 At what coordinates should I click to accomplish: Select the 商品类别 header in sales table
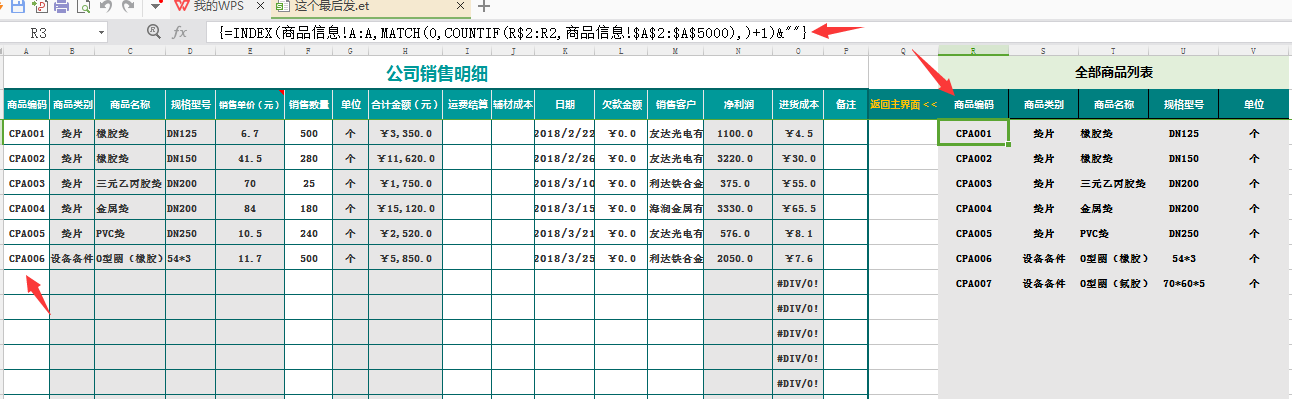coord(72,103)
